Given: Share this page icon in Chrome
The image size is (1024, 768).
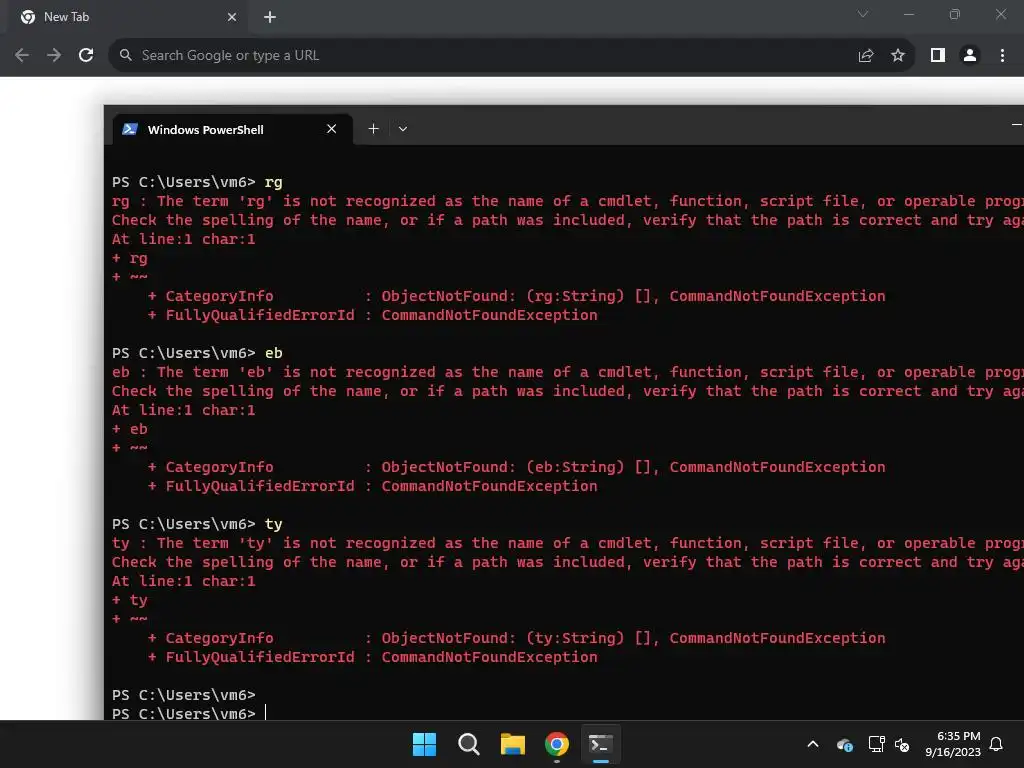Looking at the screenshot, I should point(866,56).
